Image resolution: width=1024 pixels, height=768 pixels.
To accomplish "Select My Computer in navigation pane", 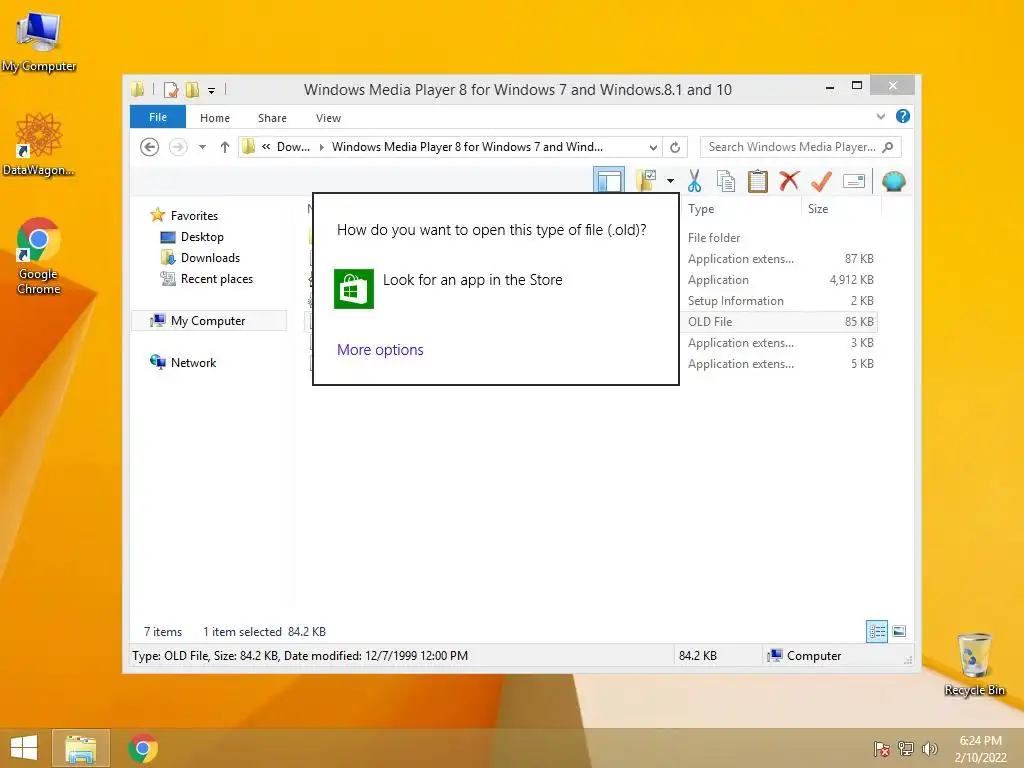I will 208,321.
